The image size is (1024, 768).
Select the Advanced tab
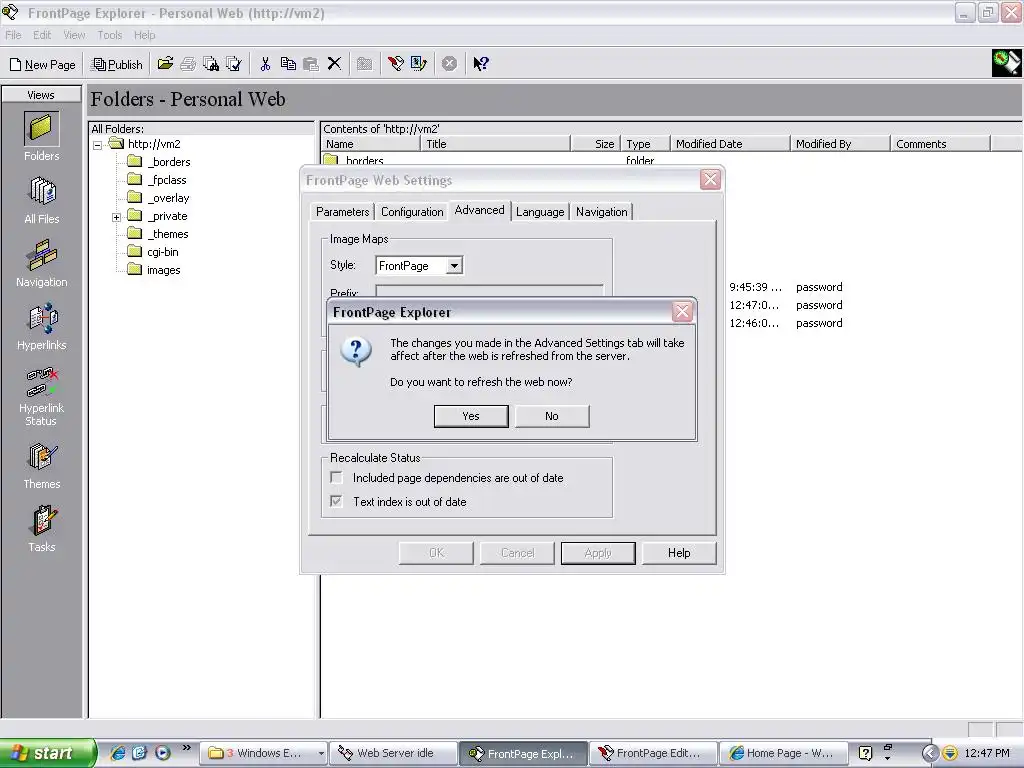(x=479, y=210)
